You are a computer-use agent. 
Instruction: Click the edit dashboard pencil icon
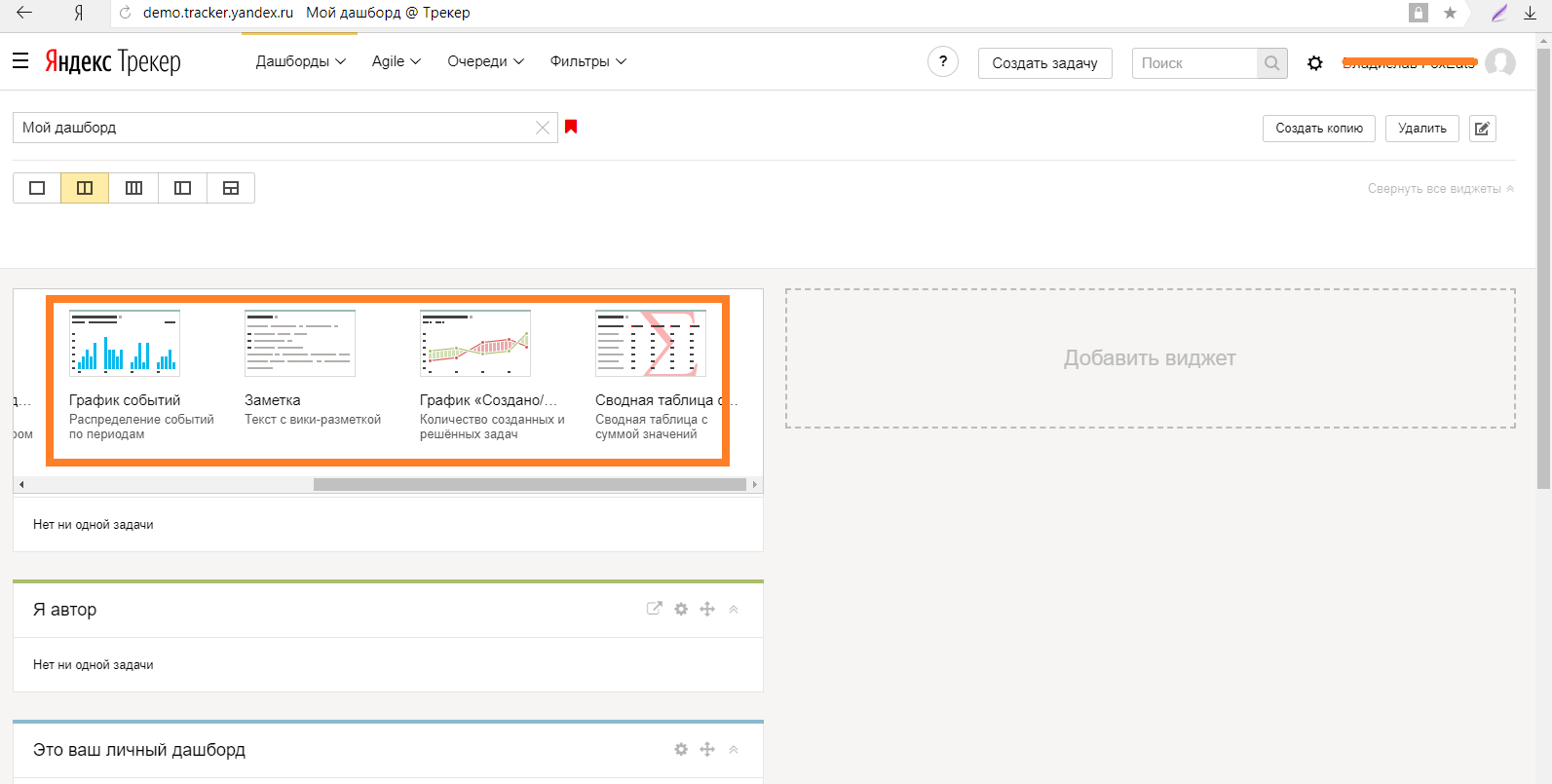[x=1482, y=129]
